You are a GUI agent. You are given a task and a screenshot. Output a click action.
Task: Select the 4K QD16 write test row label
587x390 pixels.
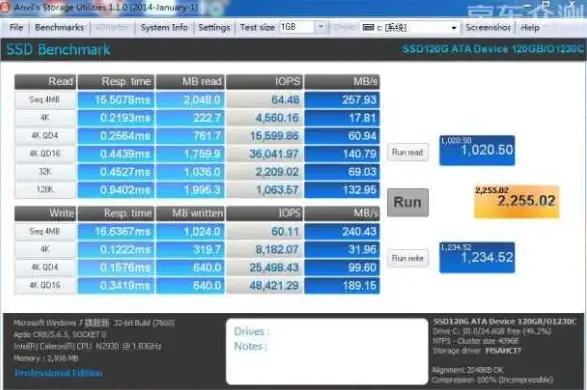click(x=45, y=285)
